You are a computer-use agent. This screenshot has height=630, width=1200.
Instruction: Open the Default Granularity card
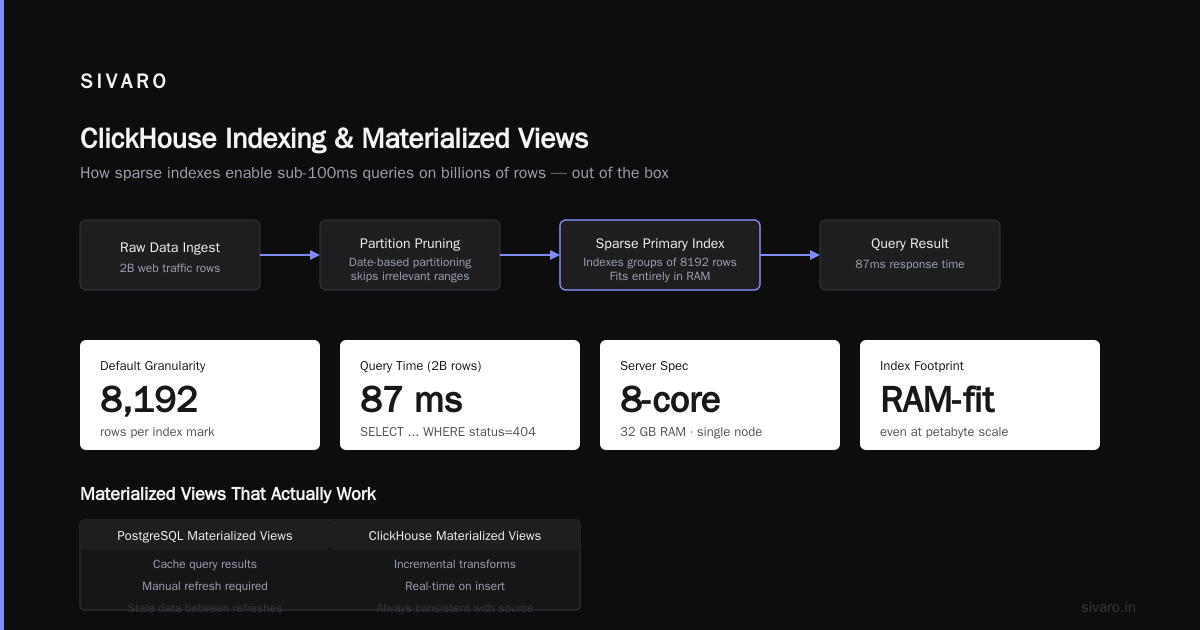[x=200, y=395]
